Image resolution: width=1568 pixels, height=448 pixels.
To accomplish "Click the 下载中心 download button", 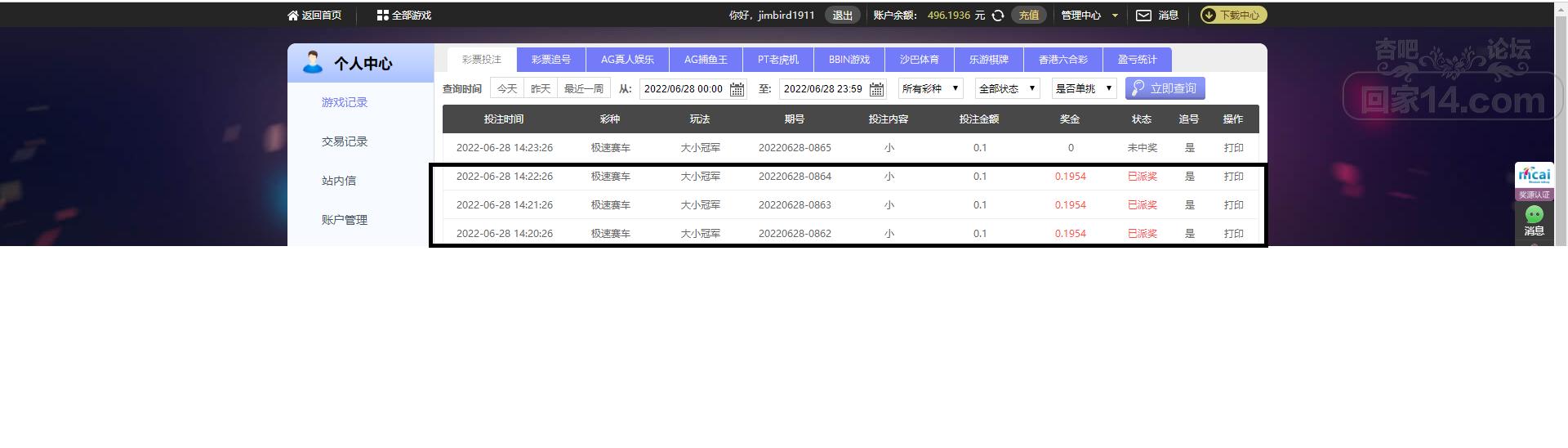I will point(1233,16).
